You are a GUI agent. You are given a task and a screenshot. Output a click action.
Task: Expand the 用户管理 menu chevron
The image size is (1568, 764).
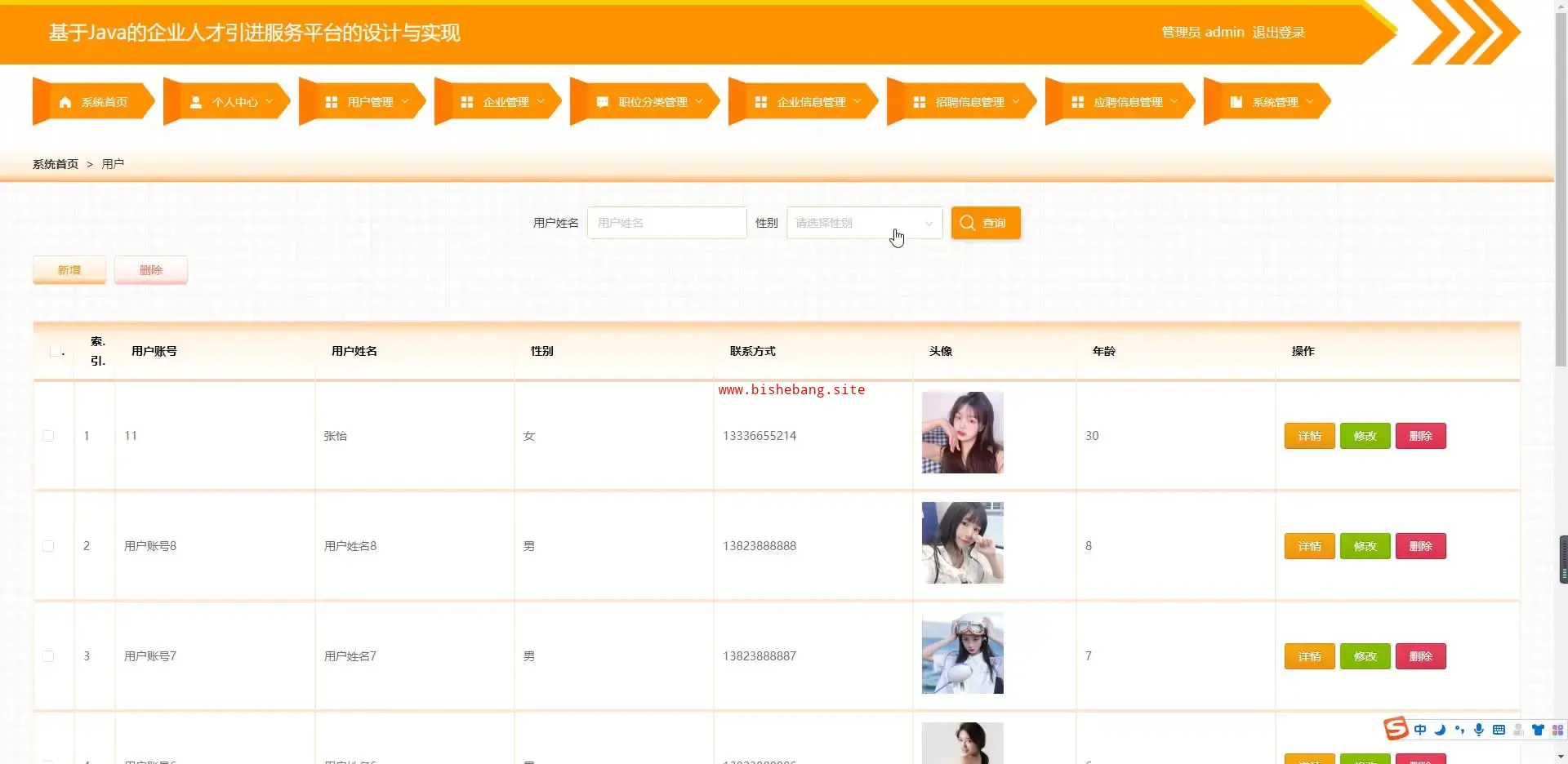tap(405, 102)
